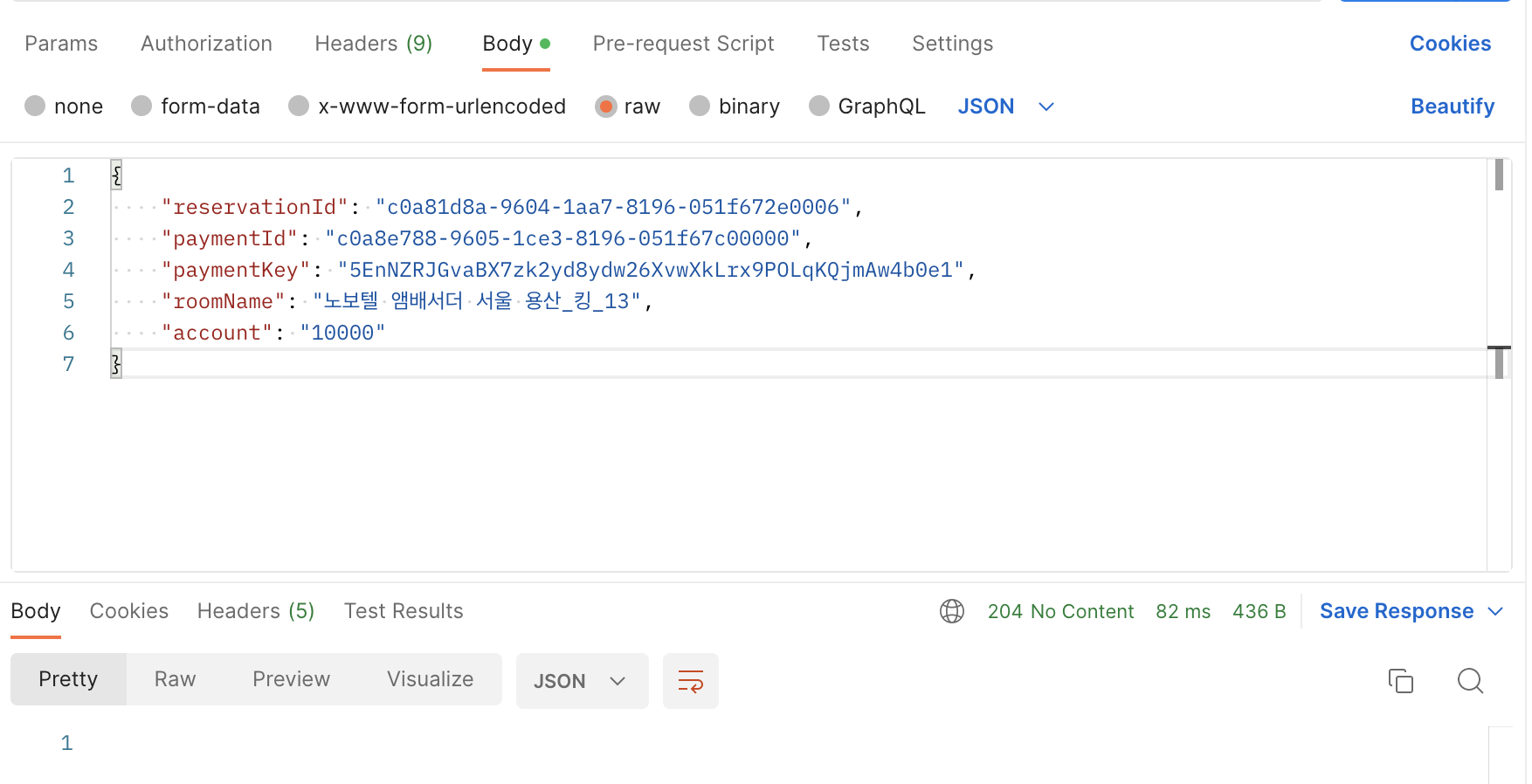Click the 82 ms response time
The height and width of the screenshot is (784, 1532).
[x=1183, y=611]
